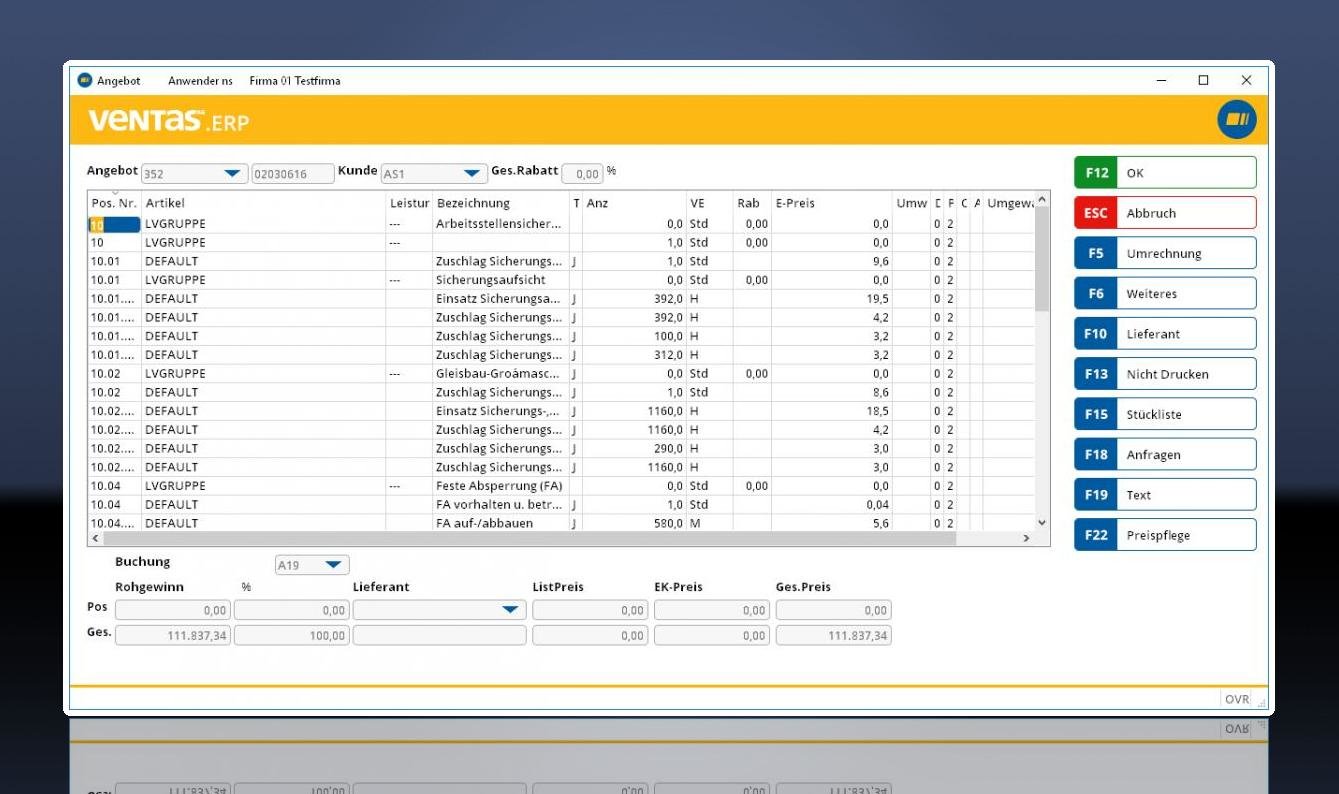Click the quantity cell 580,0

[x=634, y=523]
